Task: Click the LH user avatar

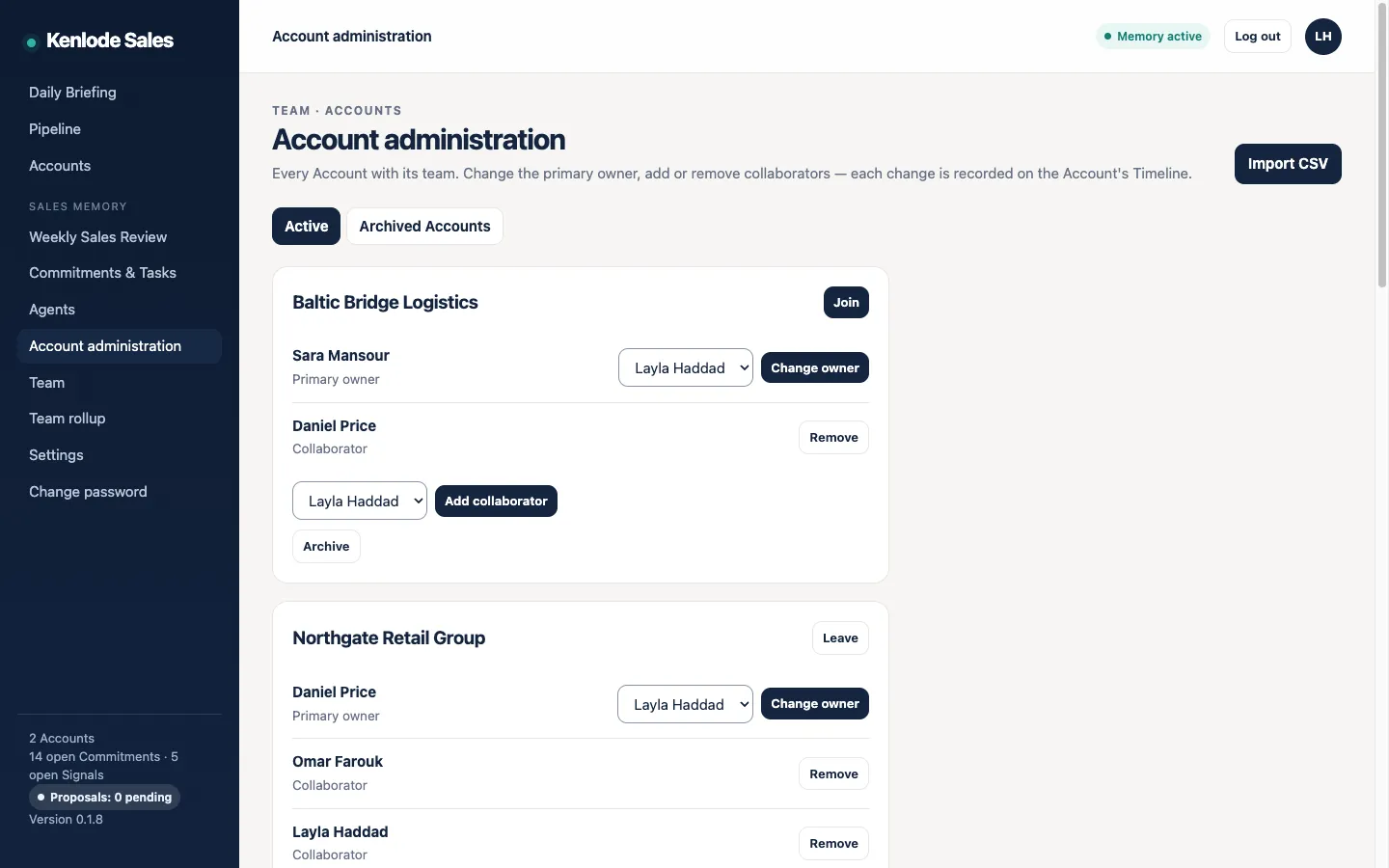Action: point(1322,37)
